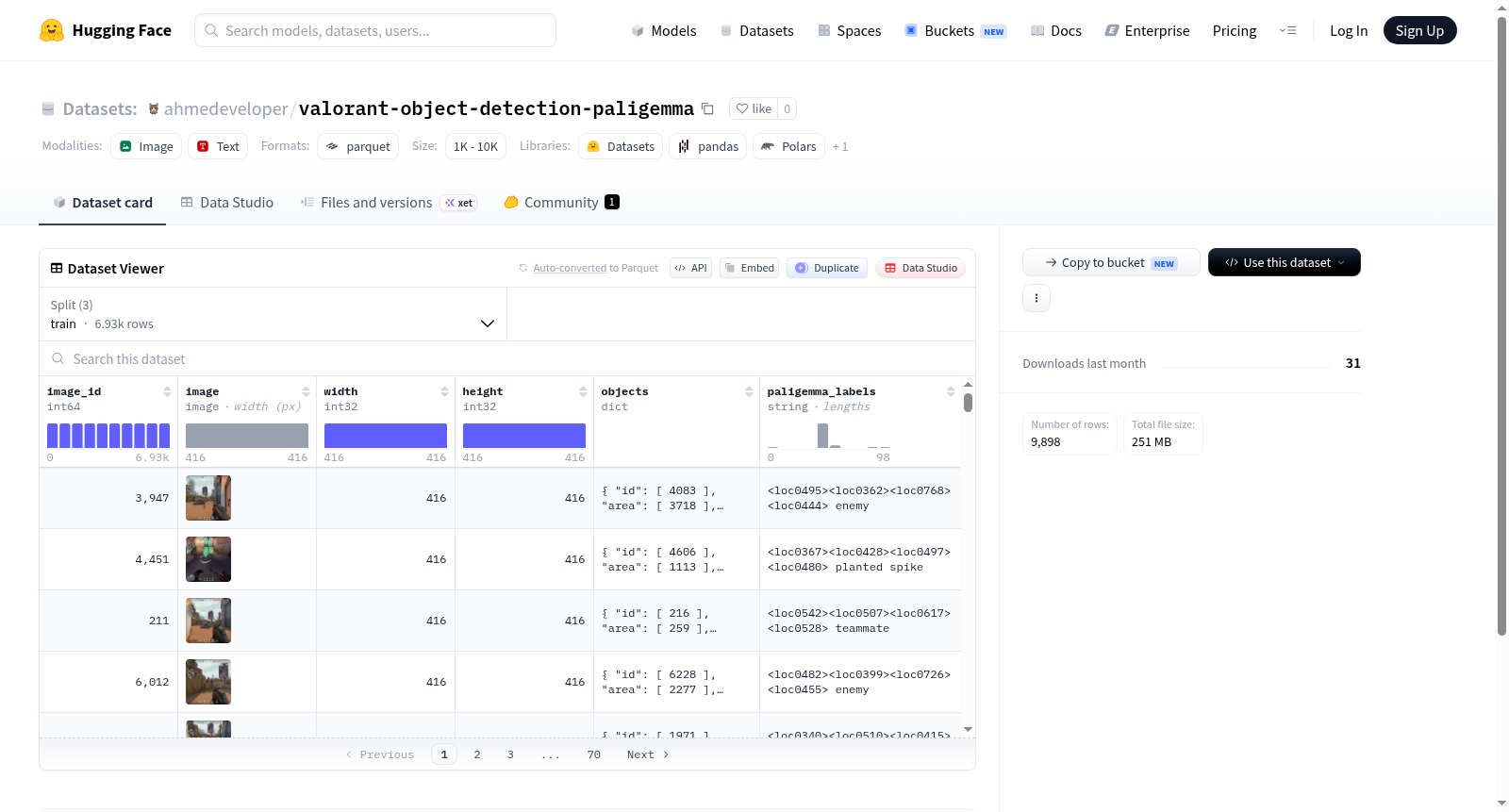The image size is (1509, 812).
Task: Click the table's vertical scrollbar handle
Action: point(968,403)
